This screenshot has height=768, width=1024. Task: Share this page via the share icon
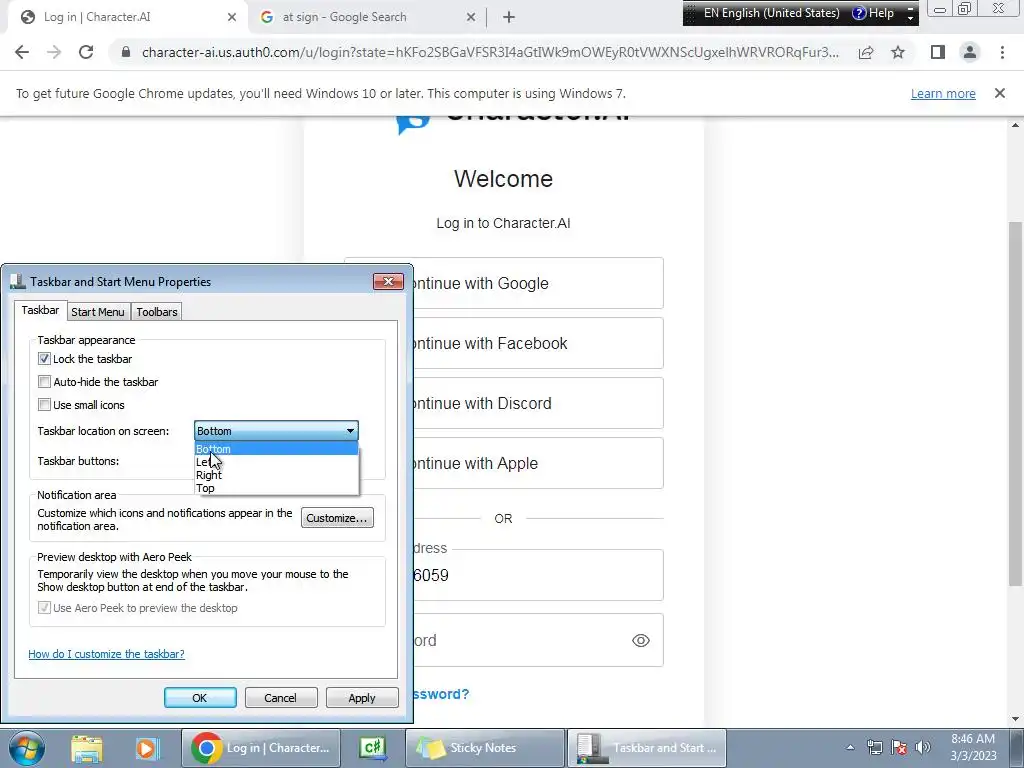click(866, 52)
